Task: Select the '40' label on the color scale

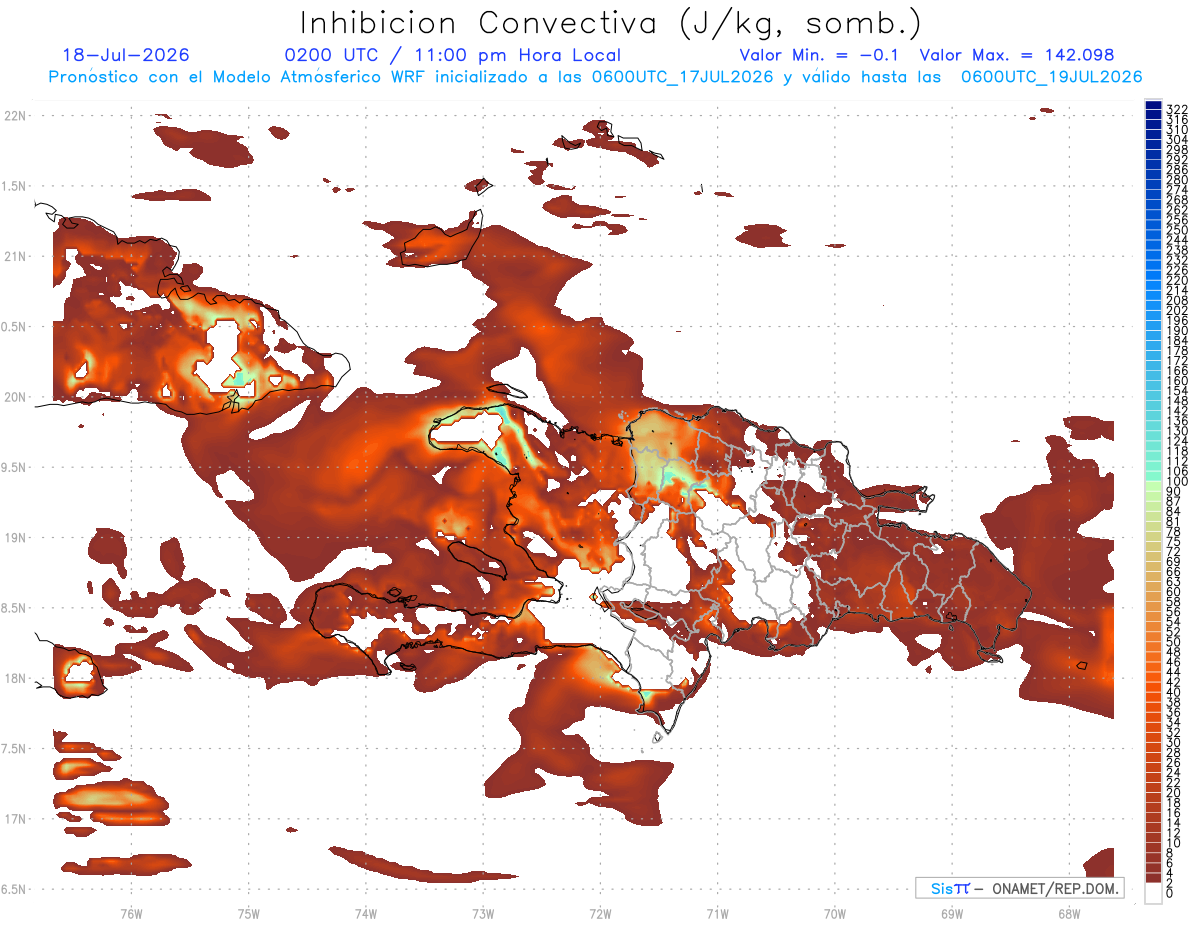Action: click(1174, 693)
